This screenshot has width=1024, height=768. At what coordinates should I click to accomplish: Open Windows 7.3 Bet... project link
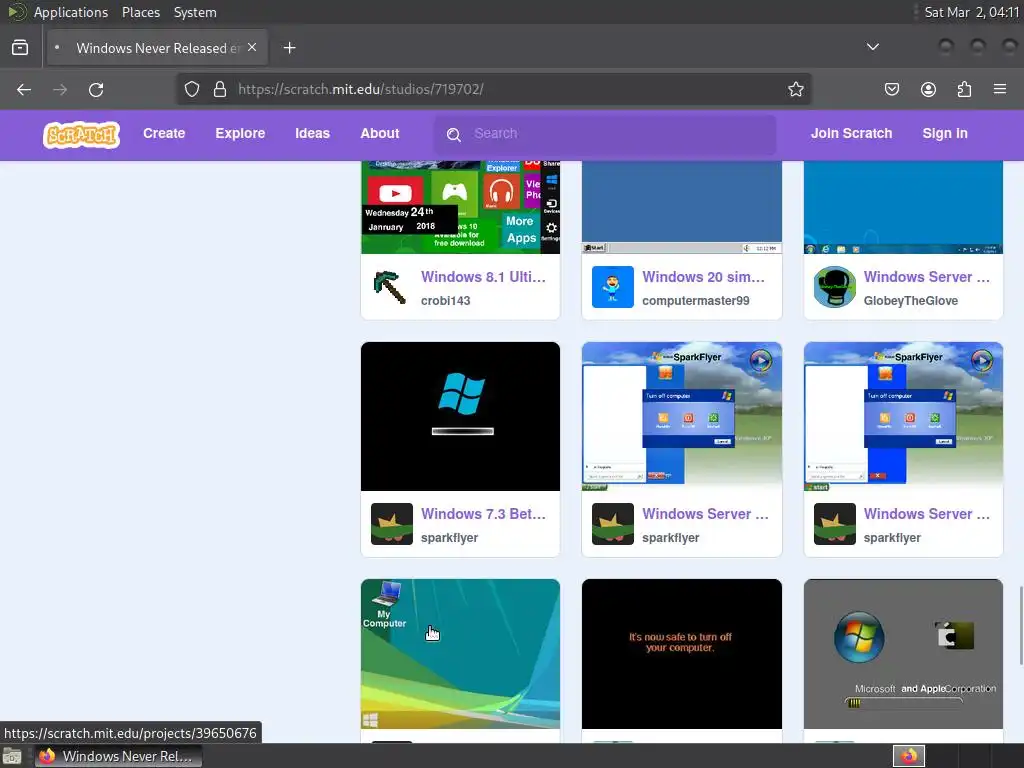click(483, 514)
